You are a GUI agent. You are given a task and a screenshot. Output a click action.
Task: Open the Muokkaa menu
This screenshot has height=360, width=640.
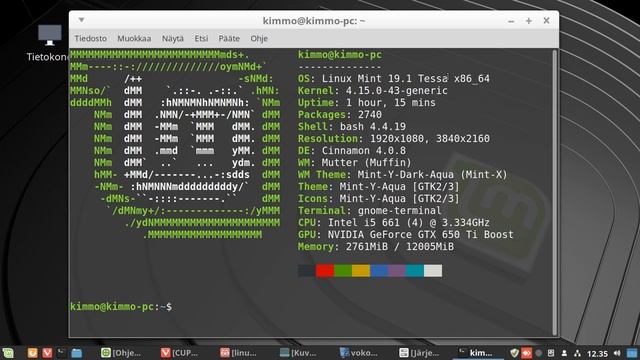[134, 38]
